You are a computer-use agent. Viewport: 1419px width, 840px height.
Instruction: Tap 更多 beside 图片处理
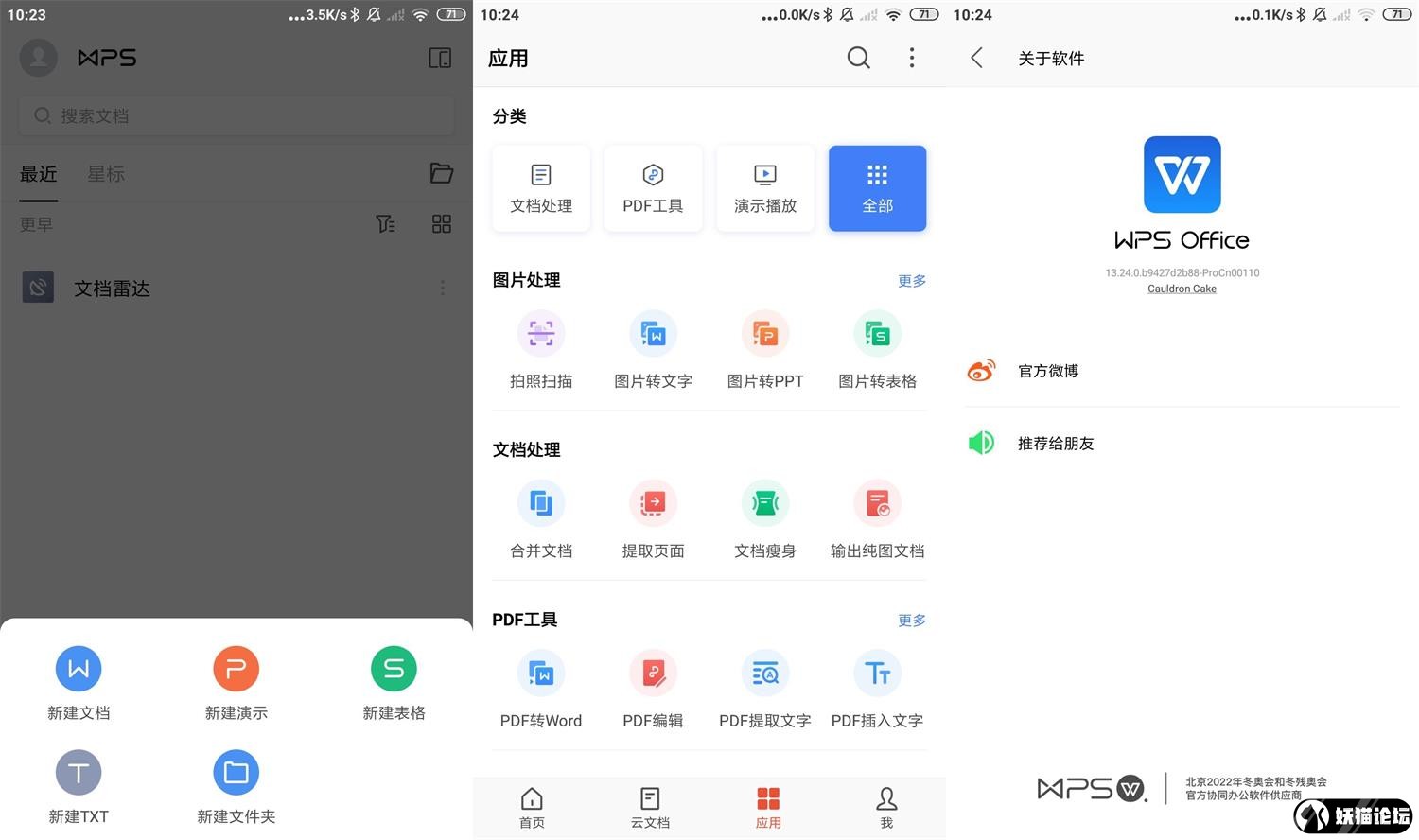pyautogui.click(x=912, y=281)
